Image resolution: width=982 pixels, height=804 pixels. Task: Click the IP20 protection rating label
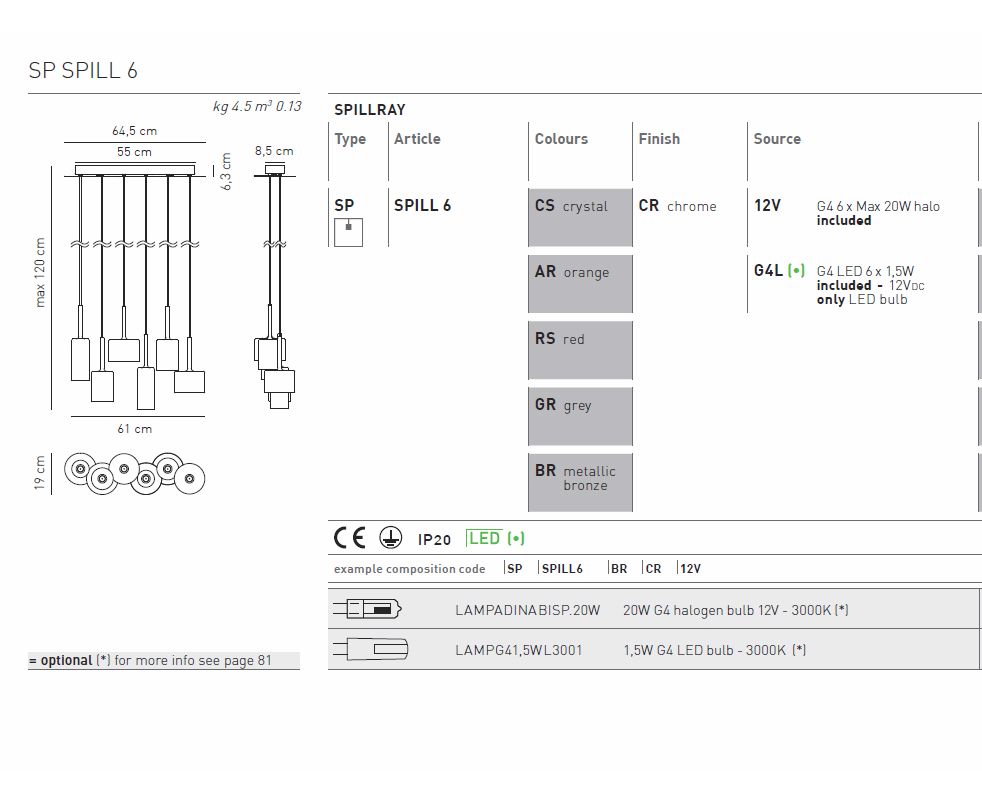pos(434,539)
